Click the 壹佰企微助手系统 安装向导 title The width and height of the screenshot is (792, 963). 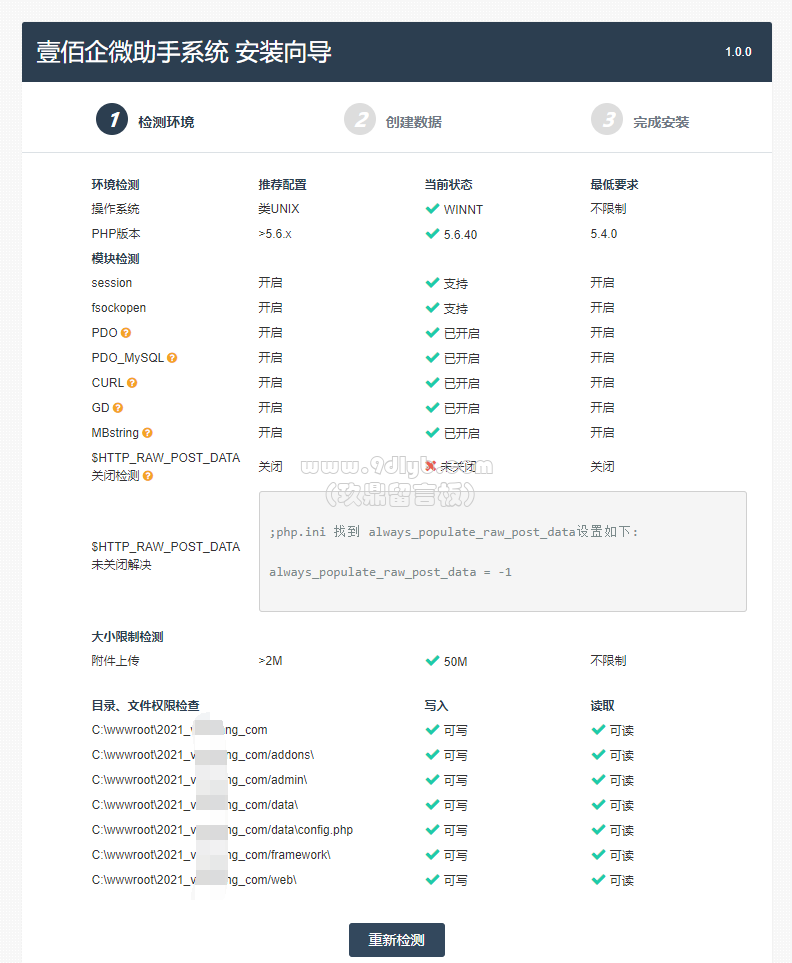(184, 52)
